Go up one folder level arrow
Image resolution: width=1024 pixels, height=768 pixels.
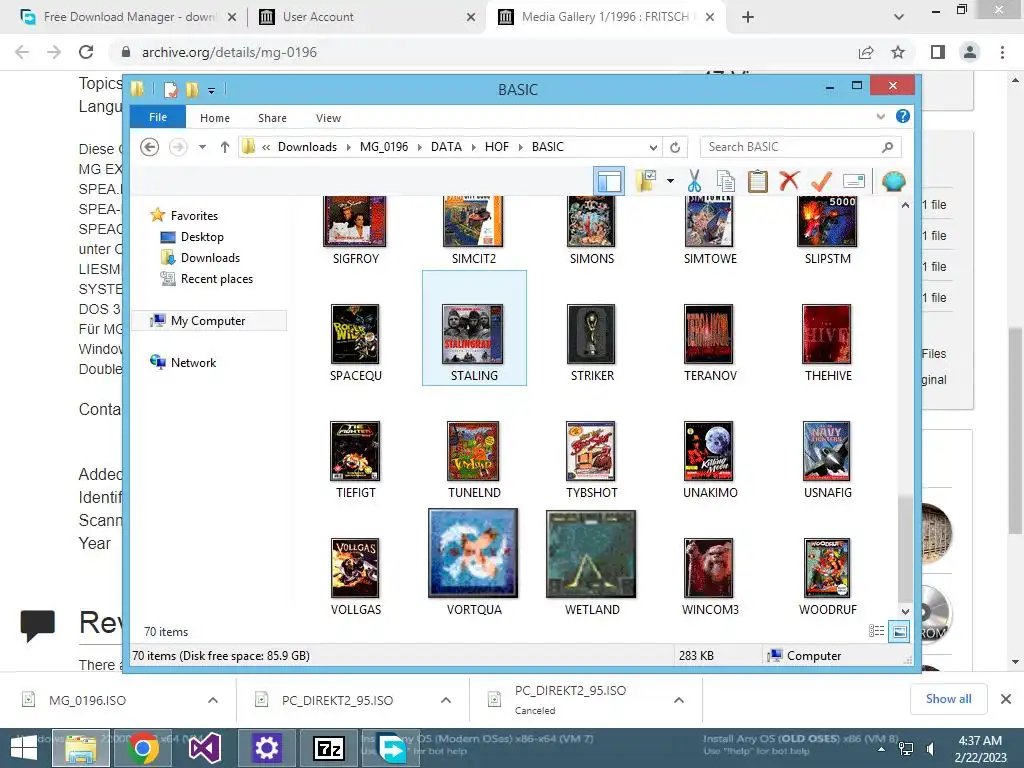(225, 147)
